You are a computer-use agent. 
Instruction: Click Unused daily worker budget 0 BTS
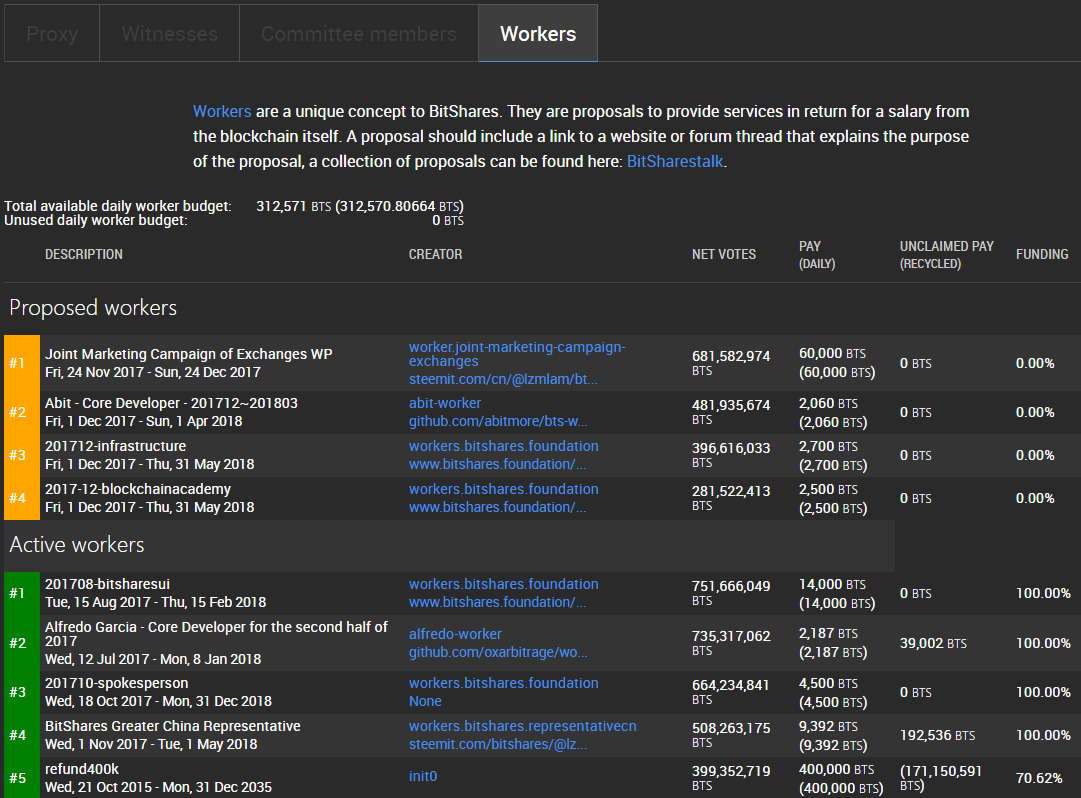click(x=448, y=221)
